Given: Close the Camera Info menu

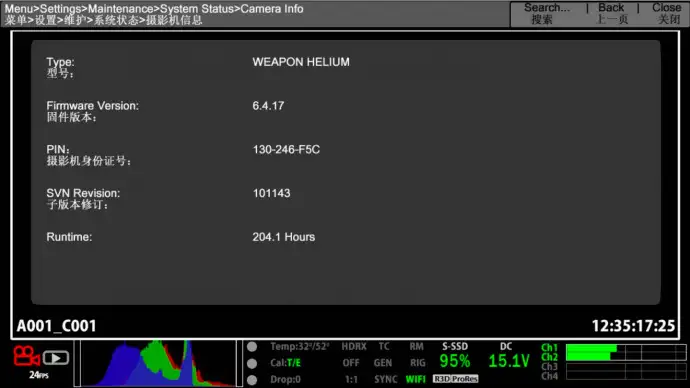Looking at the screenshot, I should pyautogui.click(x=667, y=14).
